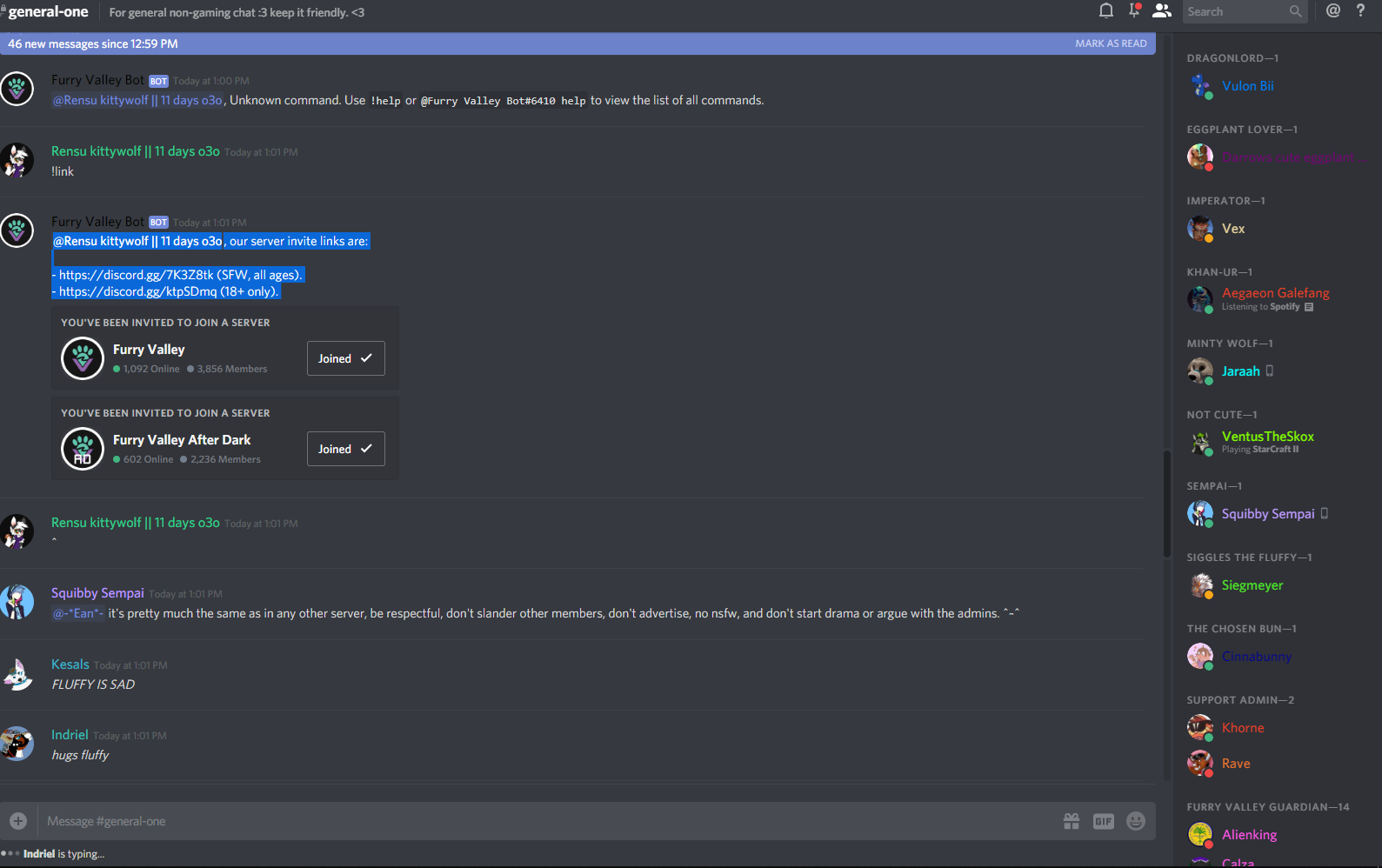This screenshot has height=868, width=1382.
Task: Open the help question mark icon
Action: click(x=1360, y=11)
